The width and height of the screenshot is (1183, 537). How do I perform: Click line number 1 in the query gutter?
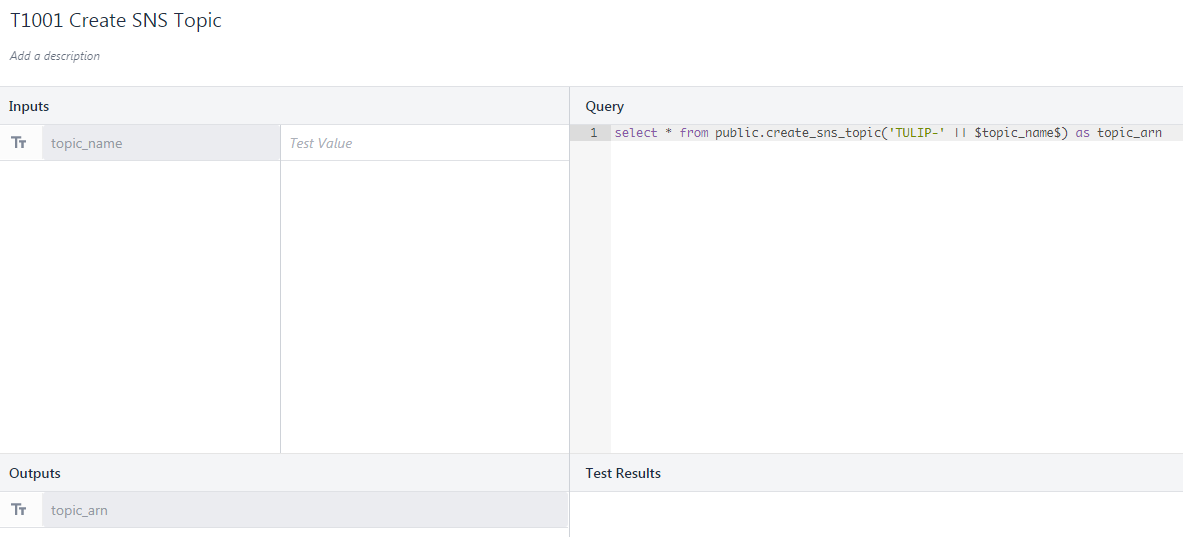coord(593,133)
